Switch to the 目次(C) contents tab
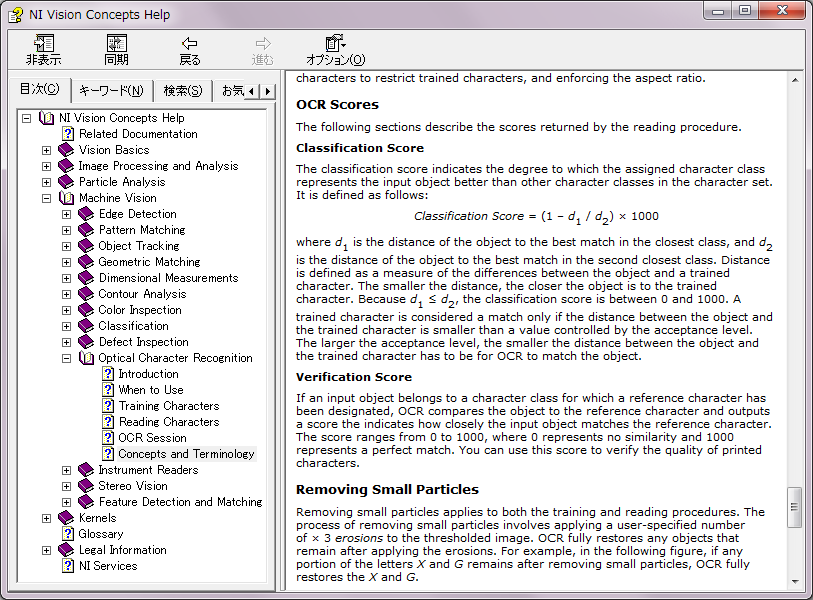The height and width of the screenshot is (600, 813). pyautogui.click(x=40, y=89)
